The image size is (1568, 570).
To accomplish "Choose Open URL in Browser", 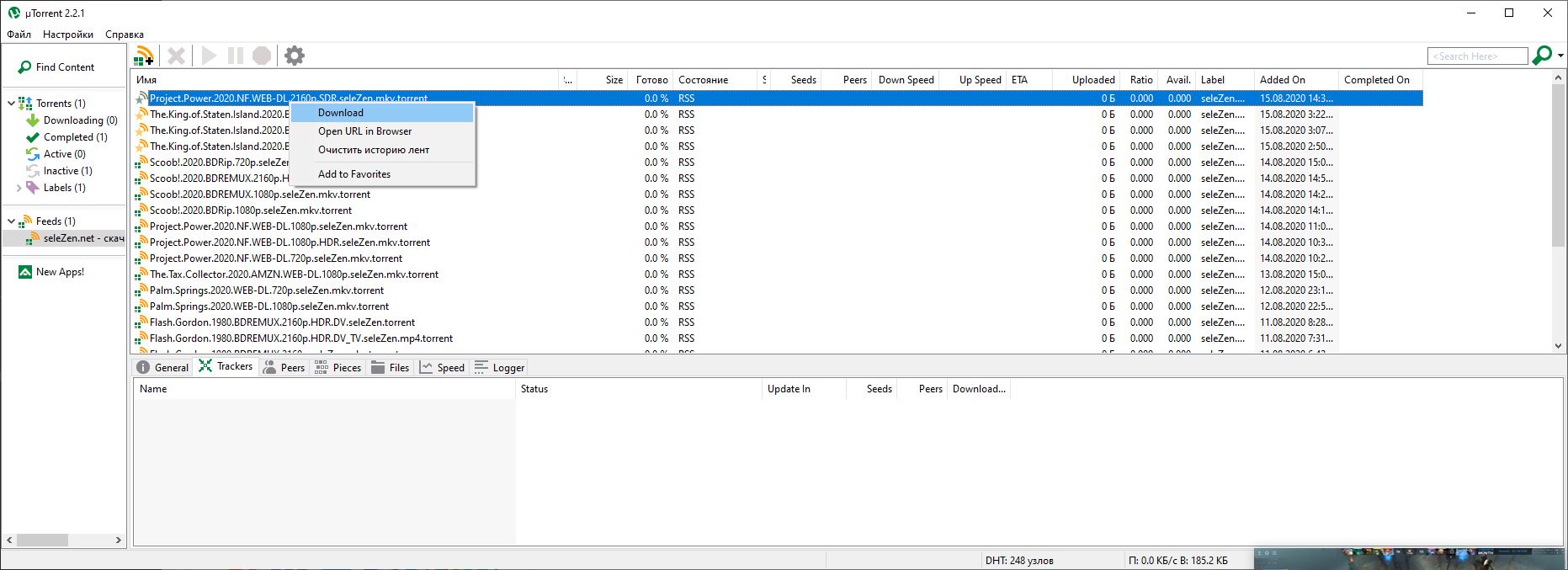I will coord(364,131).
